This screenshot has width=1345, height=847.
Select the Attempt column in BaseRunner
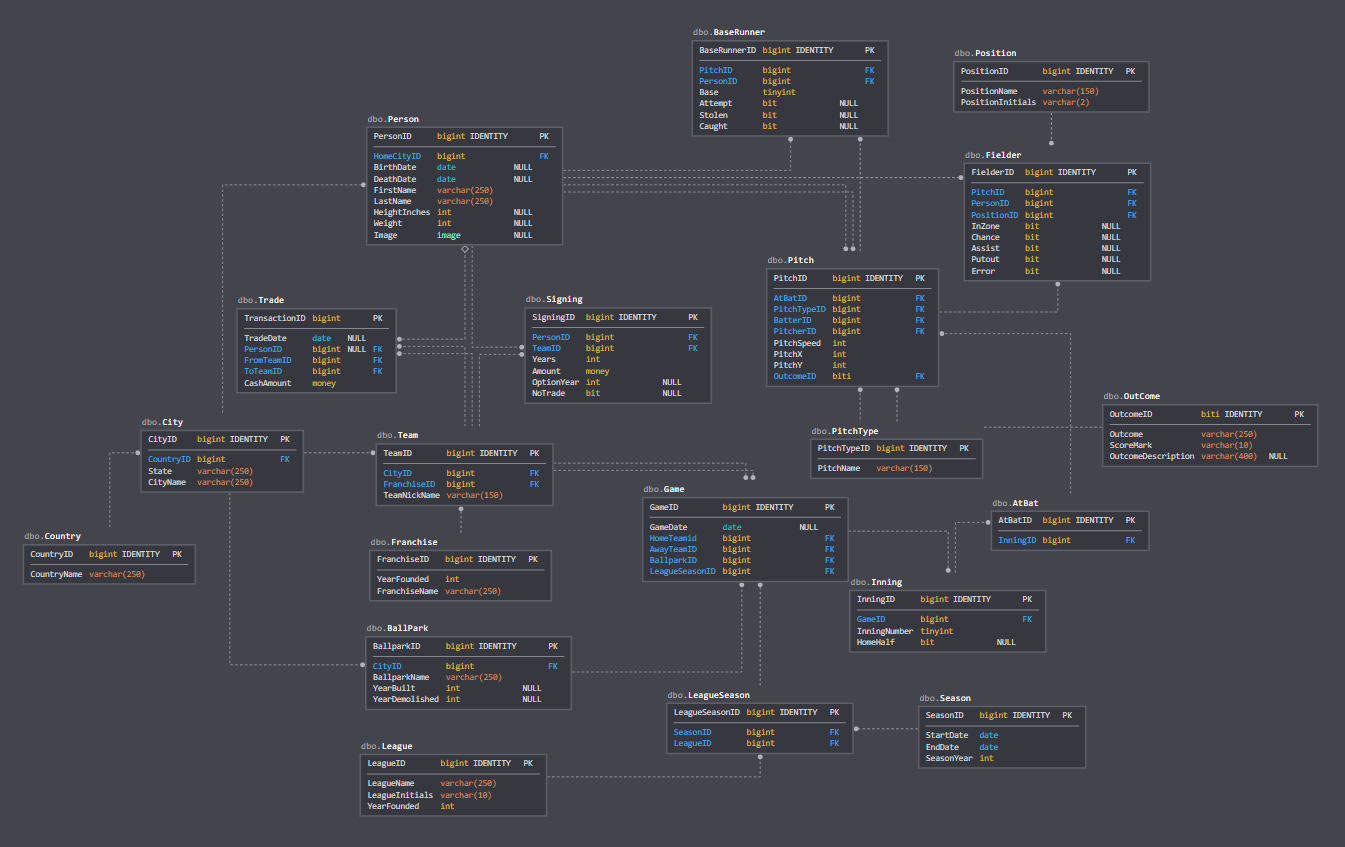789,103
